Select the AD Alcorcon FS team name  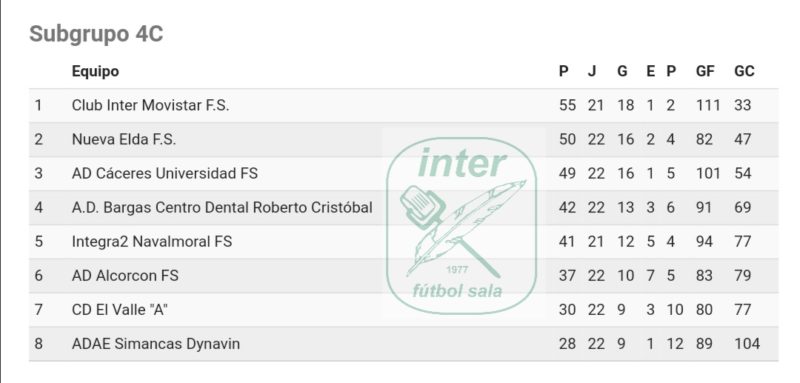coord(125,275)
